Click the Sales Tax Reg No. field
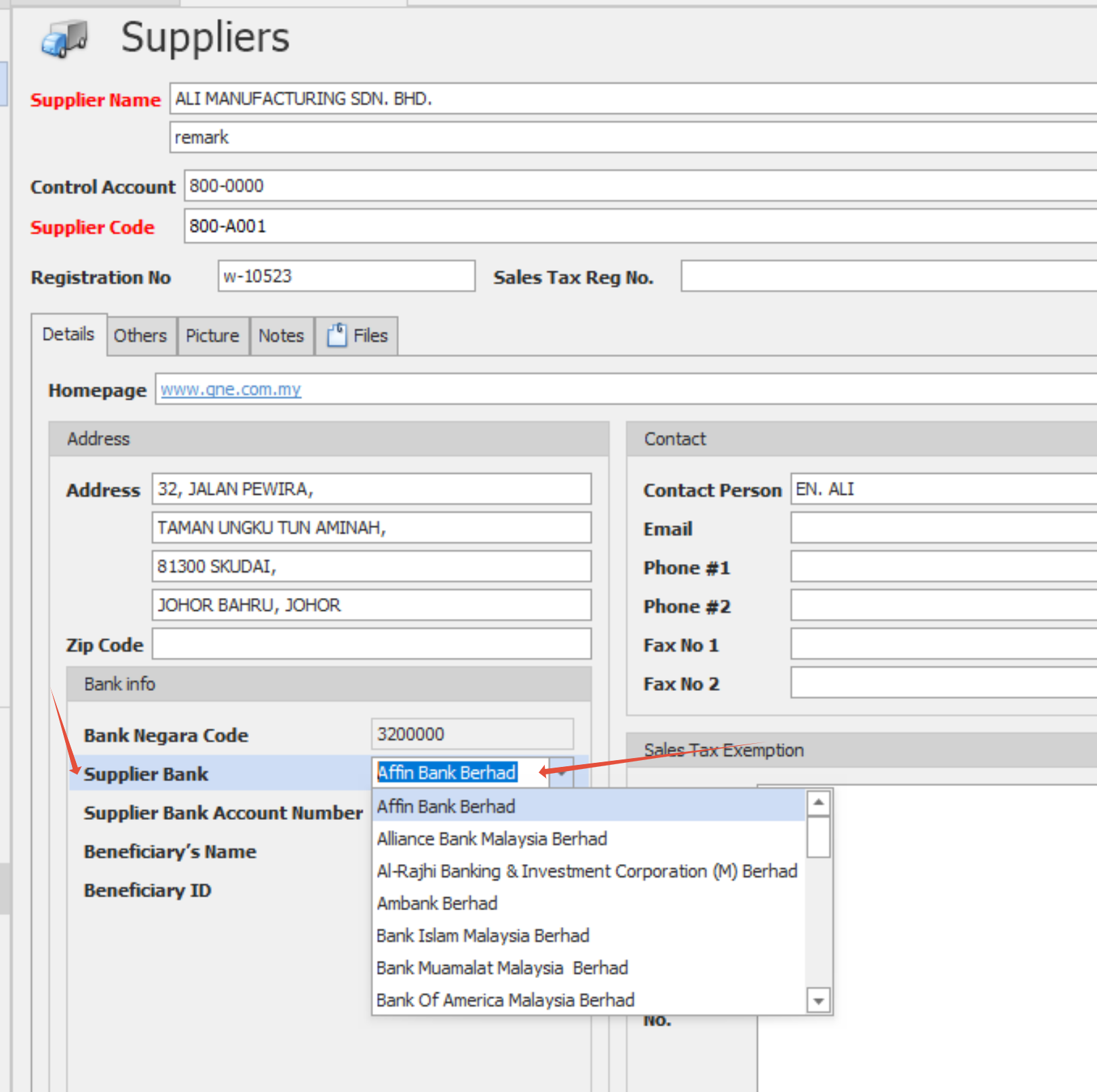 [889, 276]
